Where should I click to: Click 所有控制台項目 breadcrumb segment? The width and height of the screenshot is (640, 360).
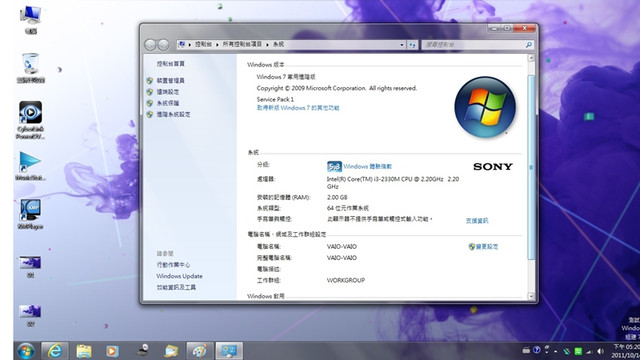[x=242, y=44]
